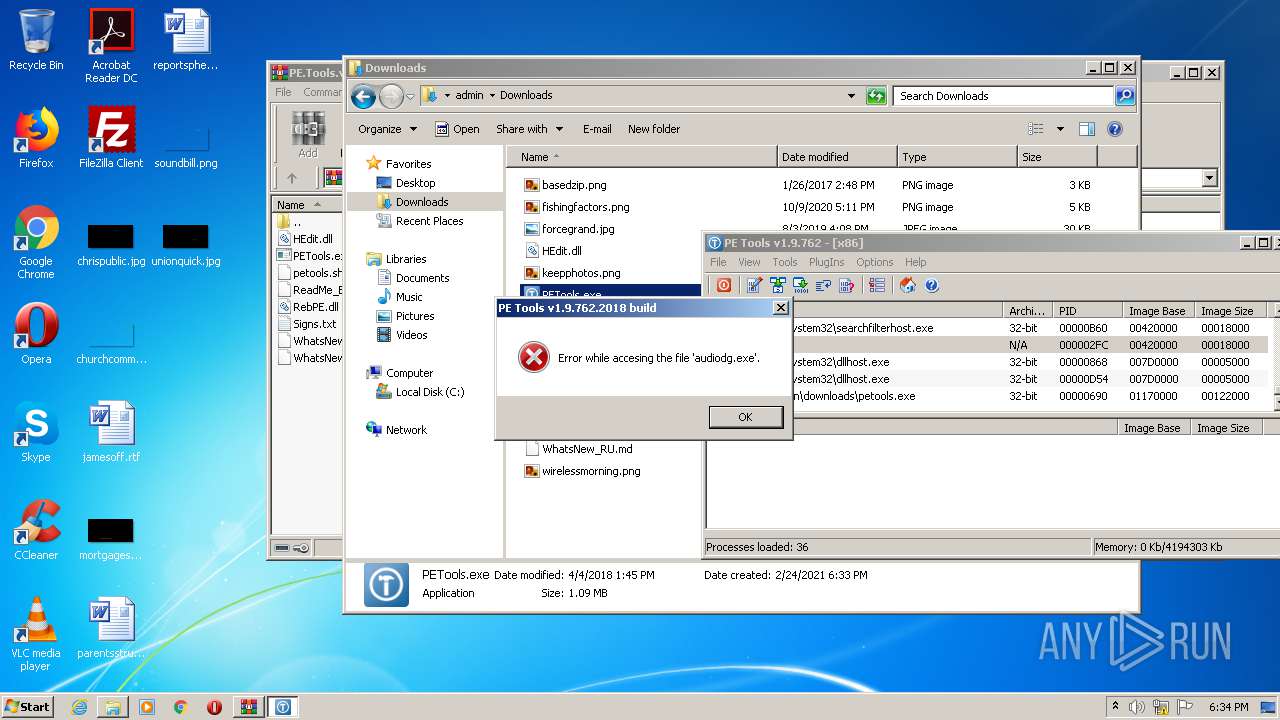Select Network in navigation pane
Screen dimensions: 1280x720
coord(406,430)
